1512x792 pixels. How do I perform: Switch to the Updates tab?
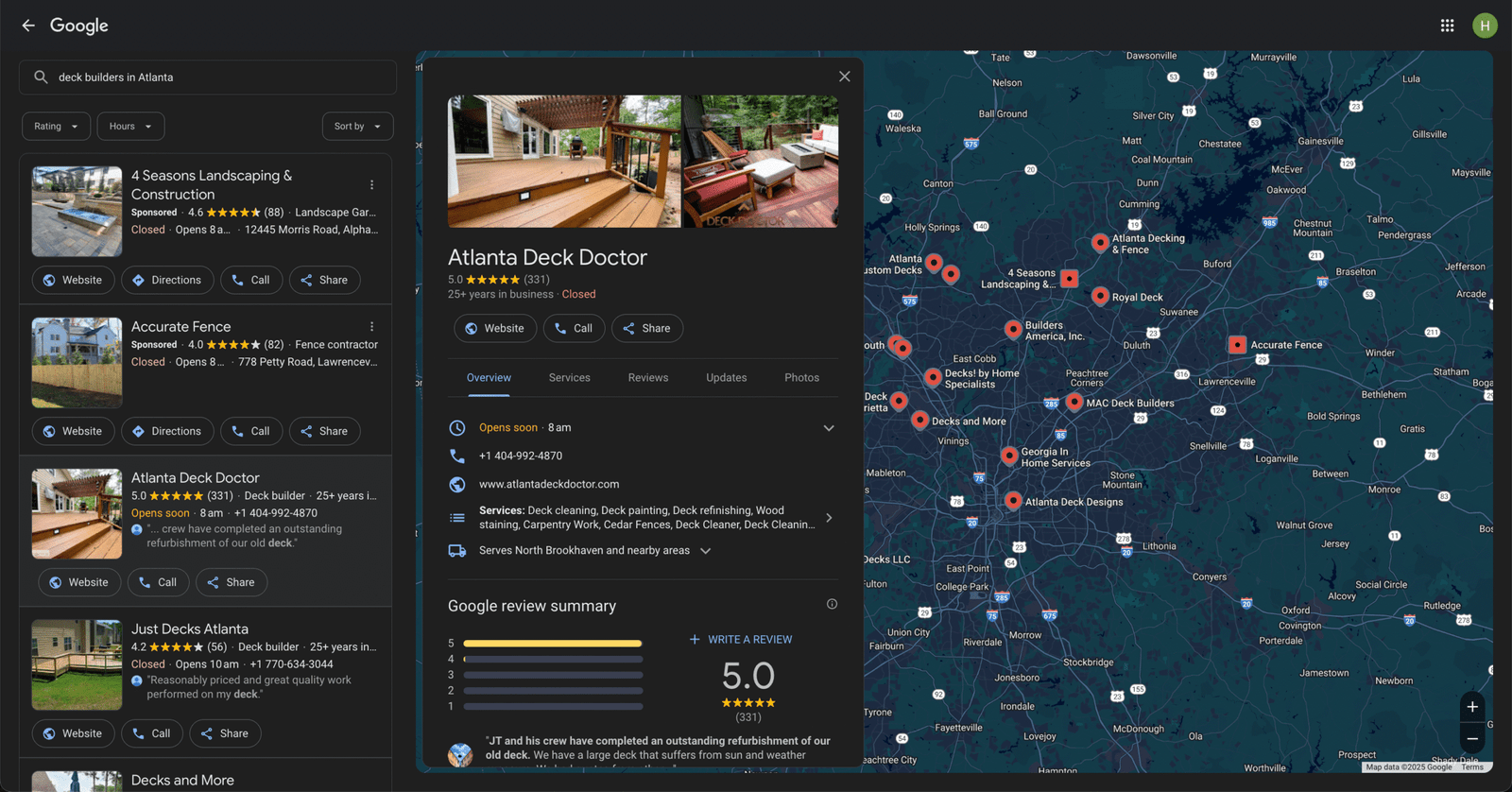coord(726,377)
